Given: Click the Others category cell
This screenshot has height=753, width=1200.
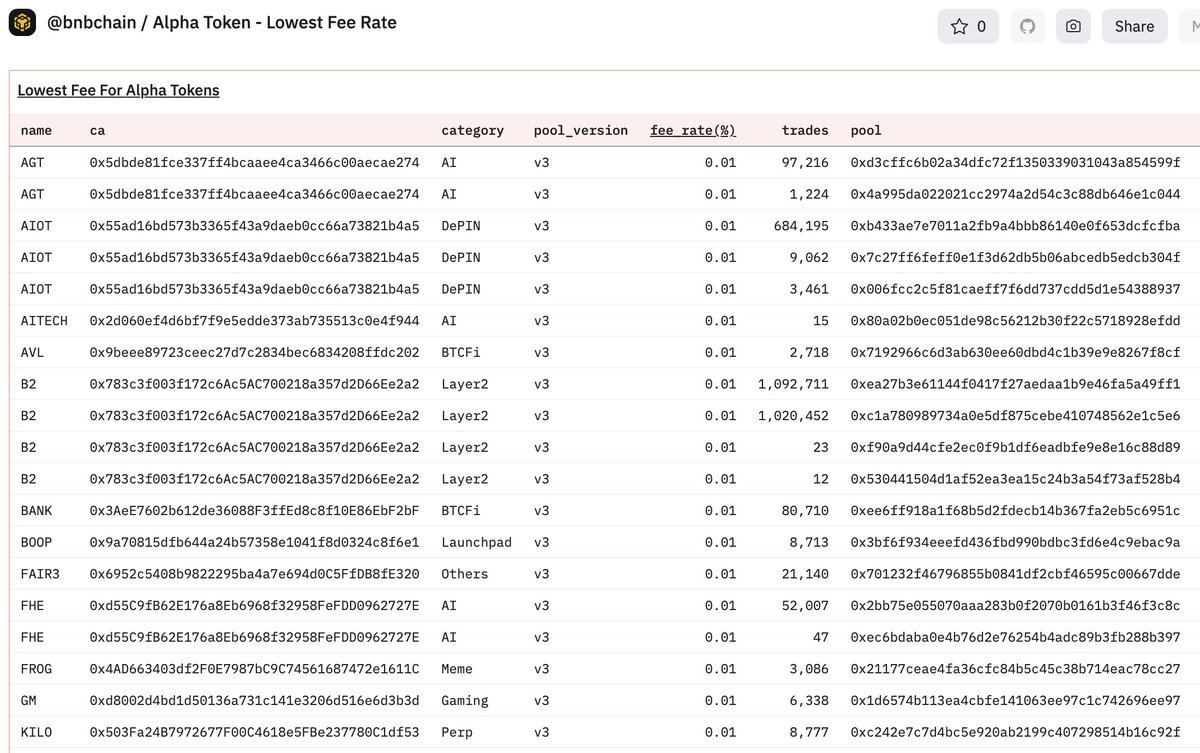Looking at the screenshot, I should pos(464,574).
